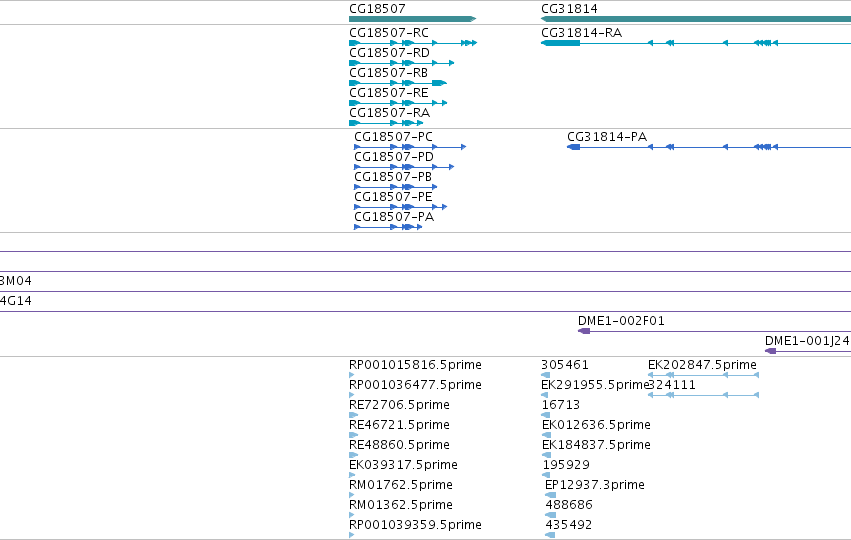Click CG18507-PC protein label
The width and height of the screenshot is (851, 540).
(393, 137)
